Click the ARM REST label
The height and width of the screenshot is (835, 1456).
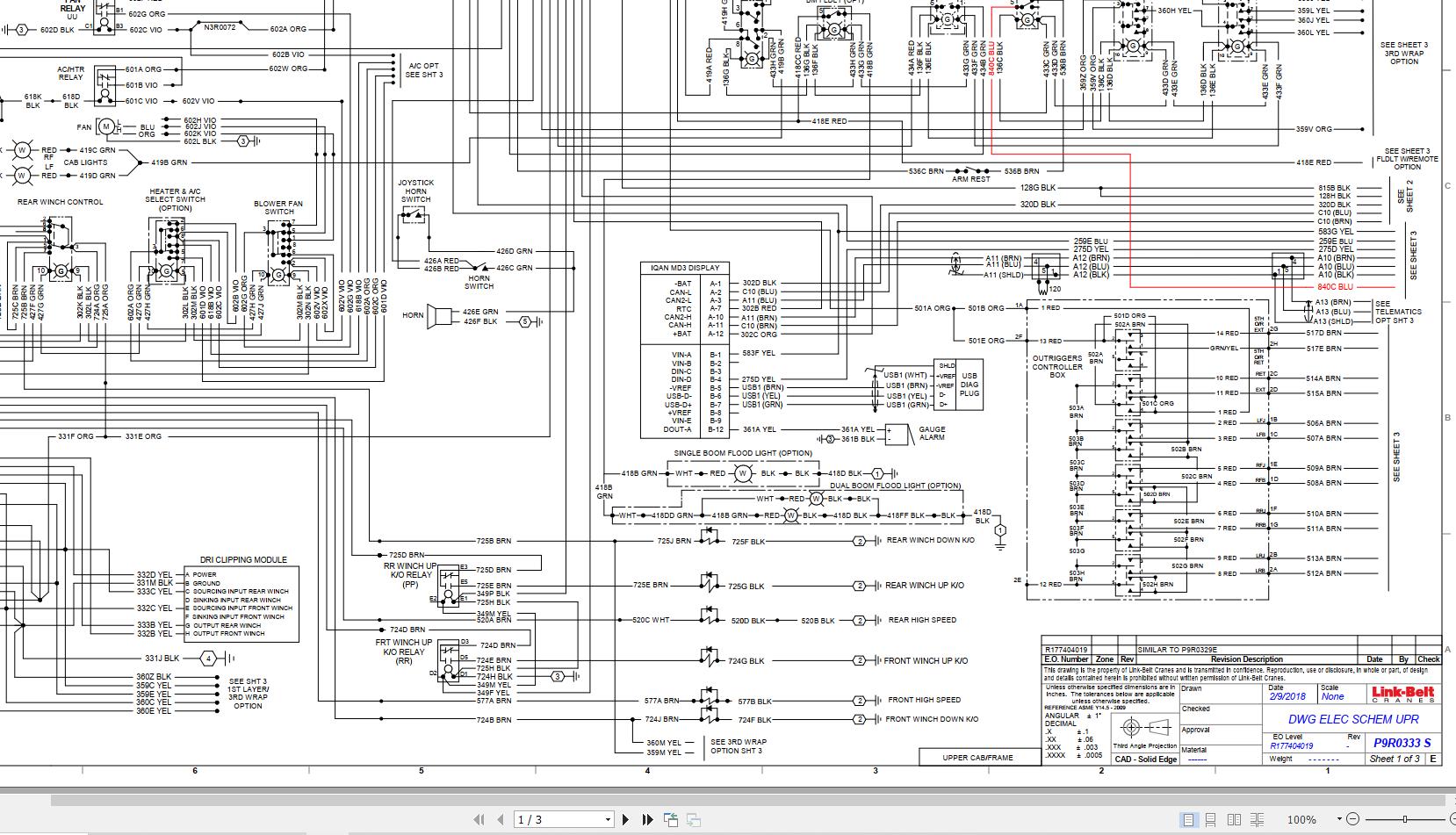tap(970, 179)
